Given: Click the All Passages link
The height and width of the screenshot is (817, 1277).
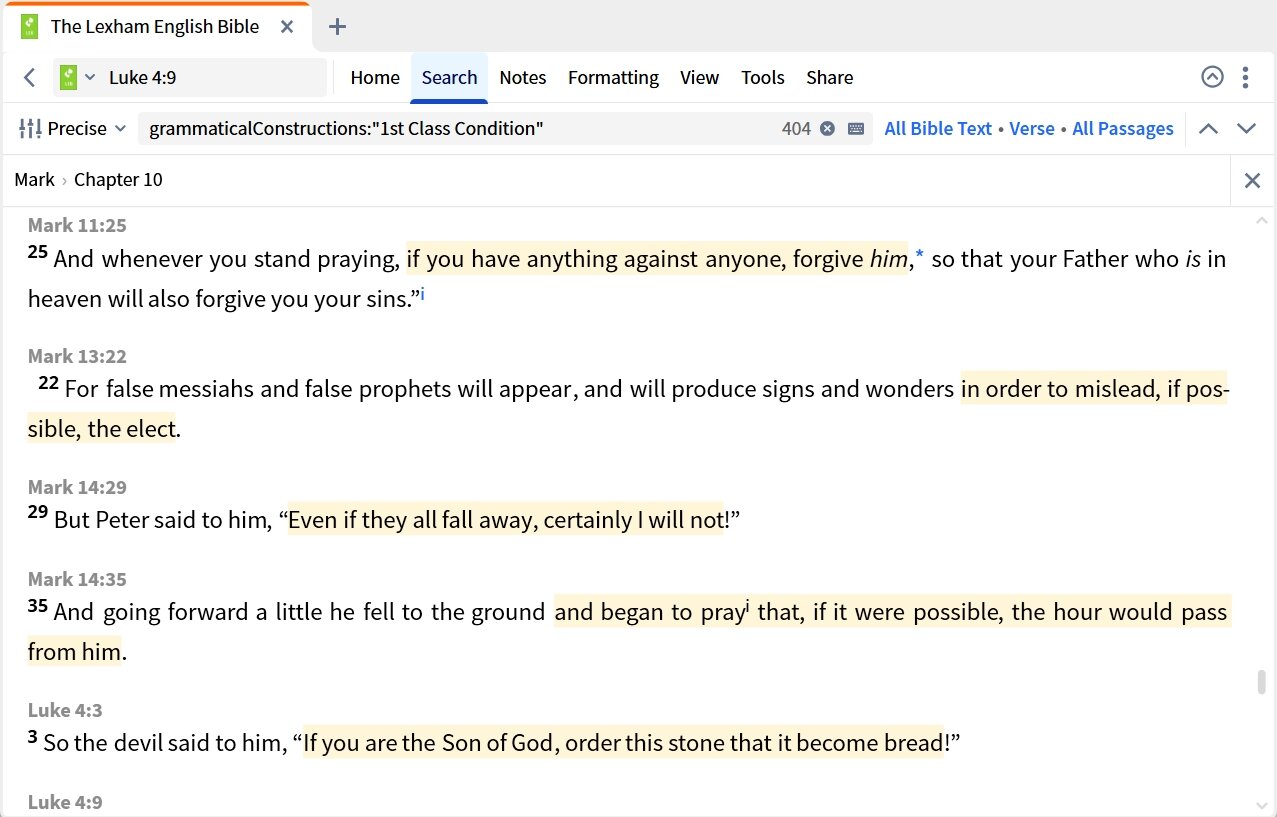Looking at the screenshot, I should 1123,128.
